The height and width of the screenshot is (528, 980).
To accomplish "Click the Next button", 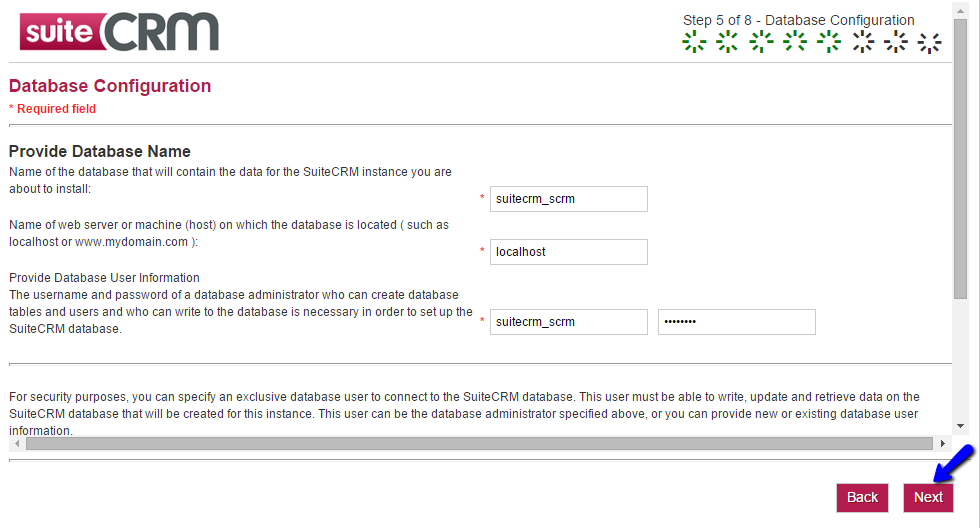I will pyautogui.click(x=928, y=497).
